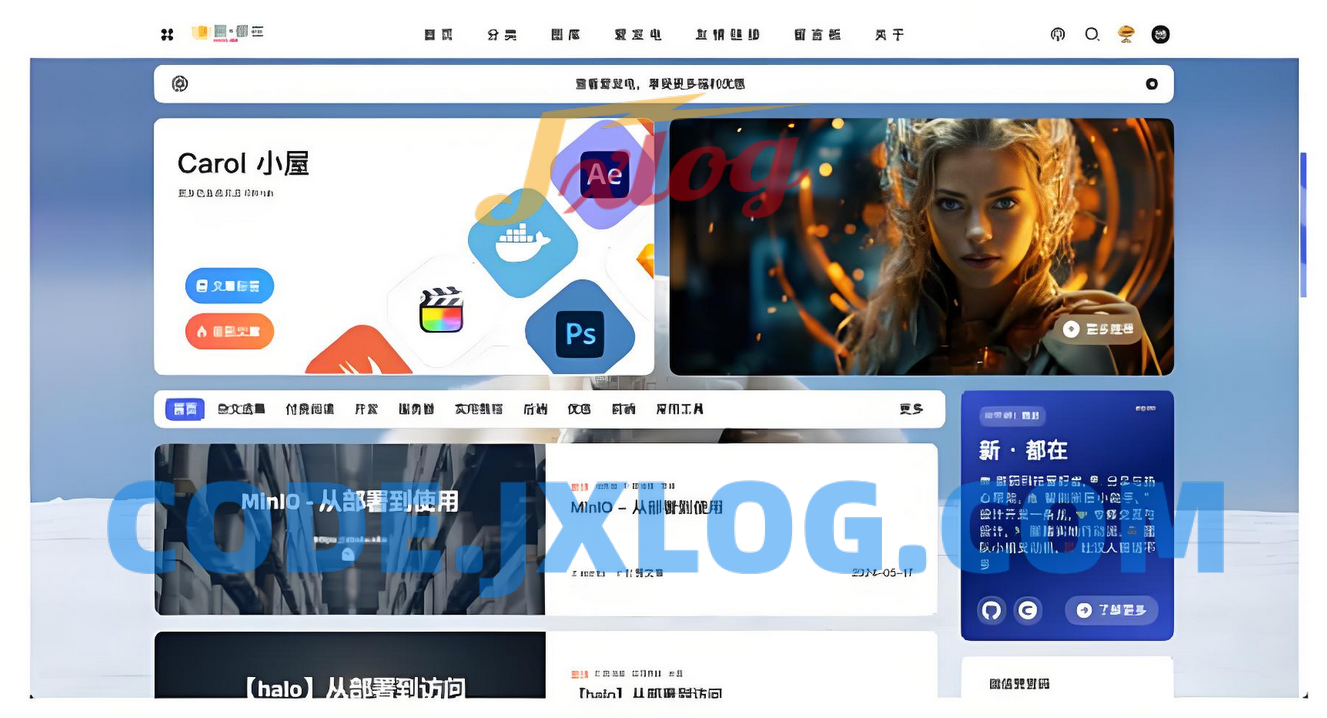Dismiss announcement via its right-side dot icon
Image resolution: width=1327 pixels, height=718 pixels.
1151,84
